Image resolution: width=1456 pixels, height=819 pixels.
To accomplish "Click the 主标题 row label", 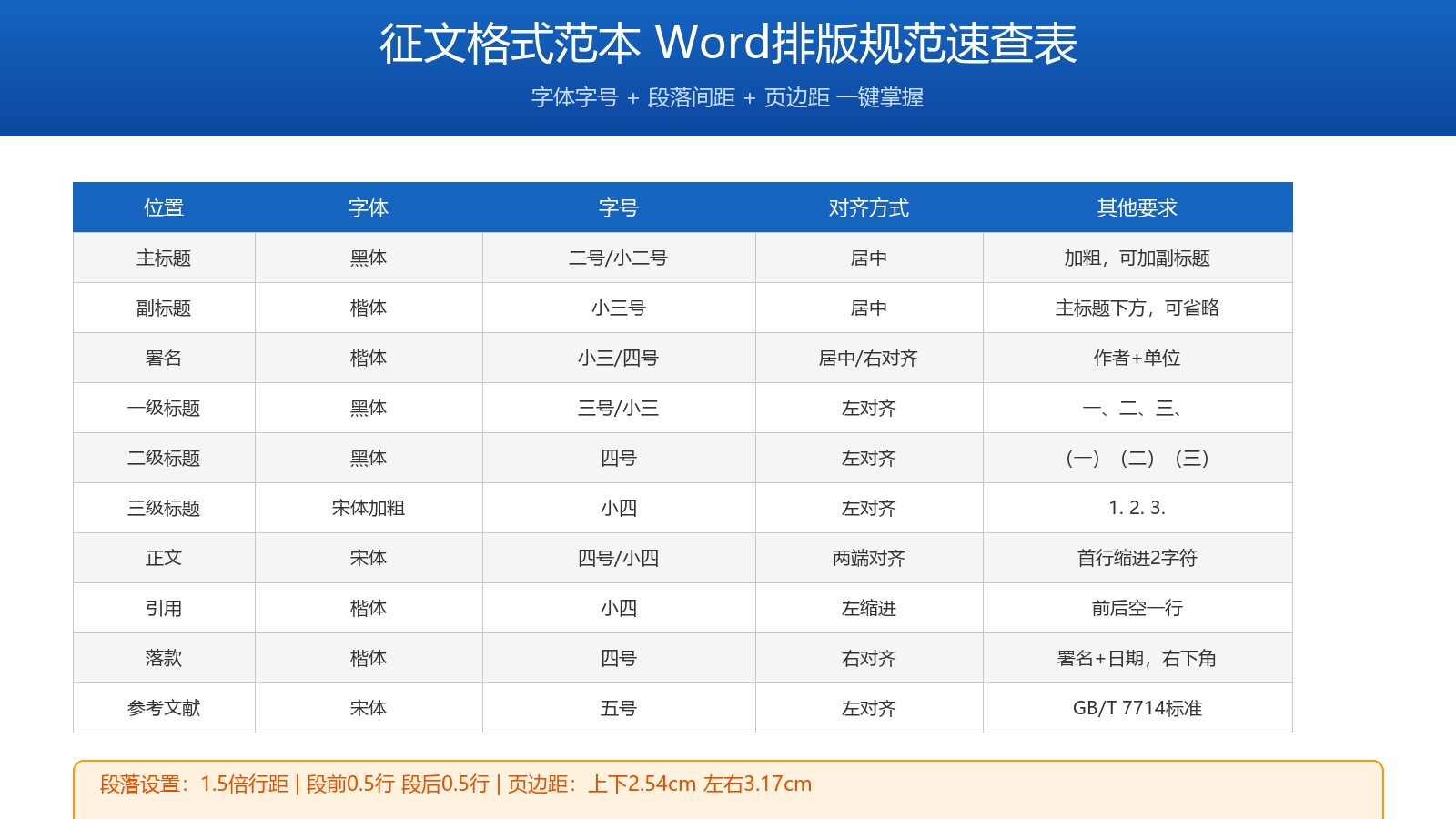I will coord(164,258).
